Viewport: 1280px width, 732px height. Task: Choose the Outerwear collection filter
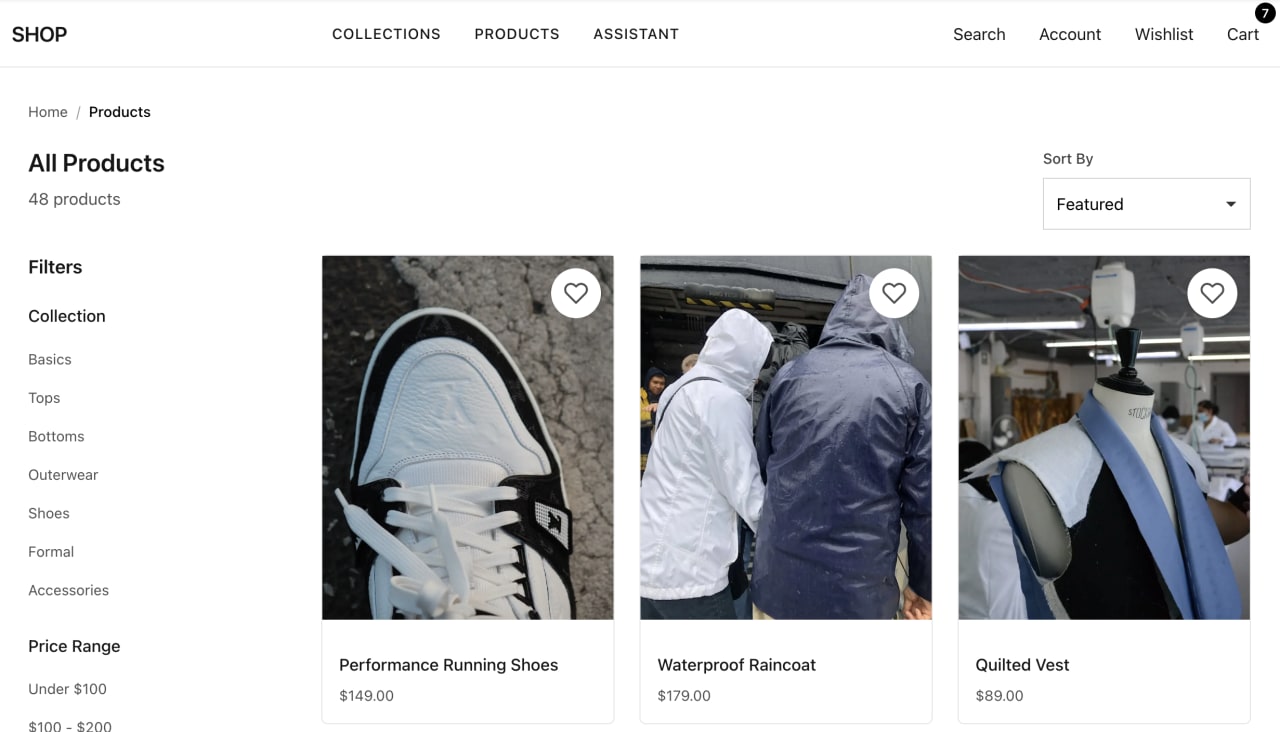(63, 475)
